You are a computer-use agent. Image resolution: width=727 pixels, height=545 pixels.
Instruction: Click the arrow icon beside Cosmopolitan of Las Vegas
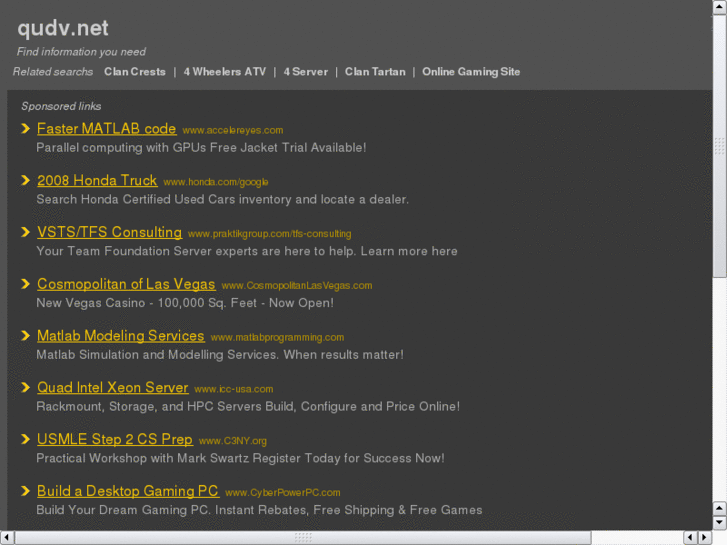[x=26, y=284]
